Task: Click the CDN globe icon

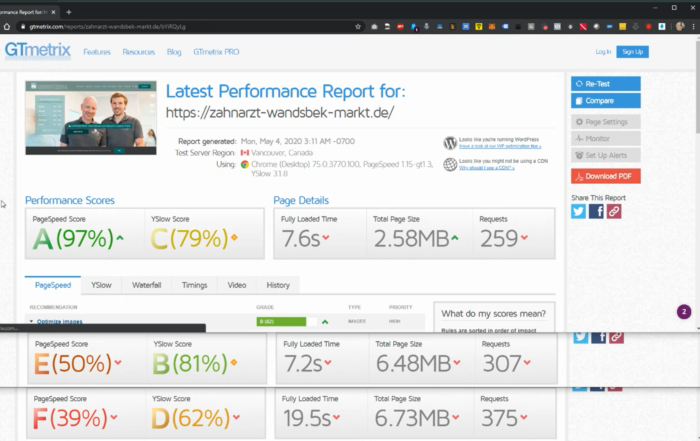Action: click(450, 164)
